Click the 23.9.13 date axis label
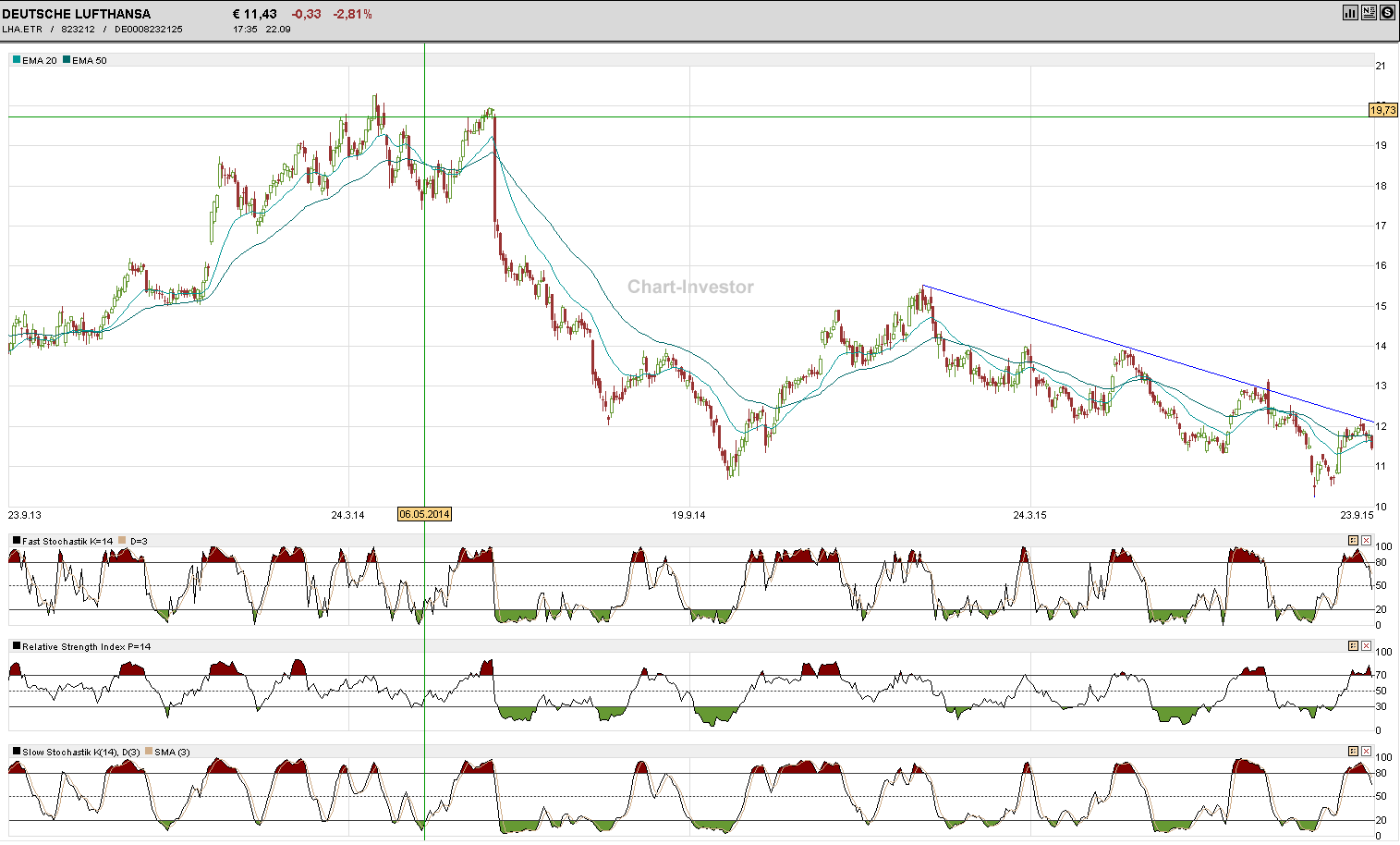 pos(25,515)
